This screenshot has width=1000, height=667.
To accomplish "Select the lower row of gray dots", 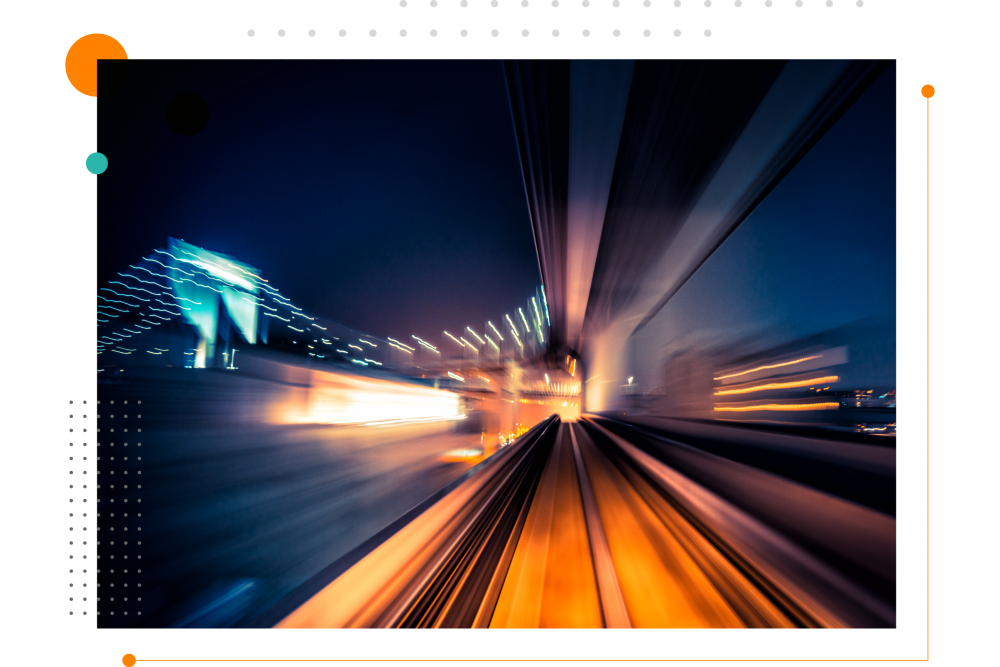I will pyautogui.click(x=480, y=33).
